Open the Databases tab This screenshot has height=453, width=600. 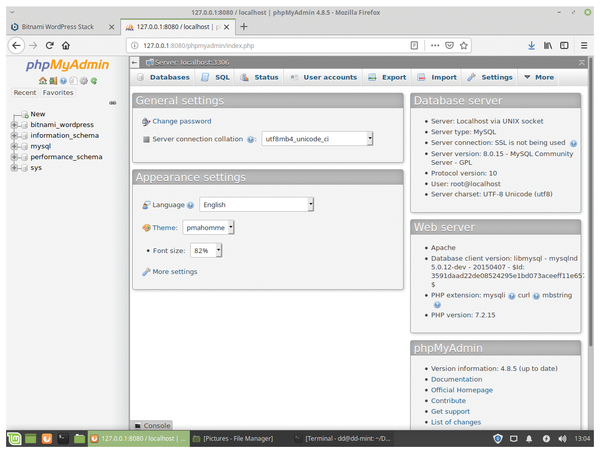point(163,77)
